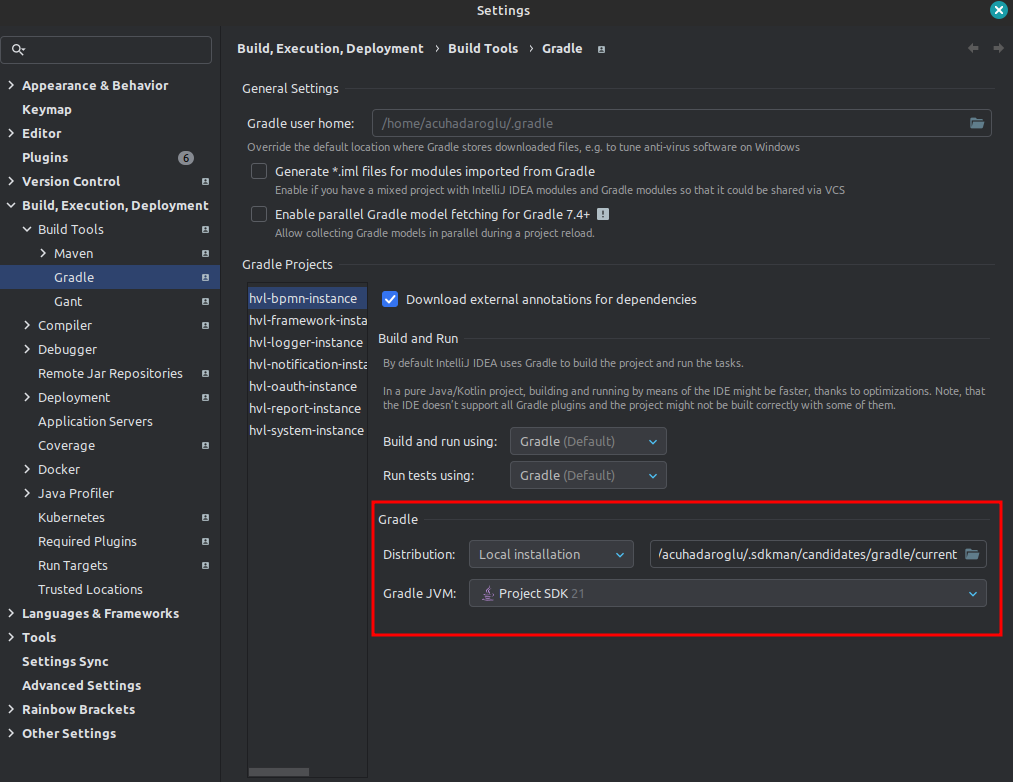The height and width of the screenshot is (782, 1013).
Task: Click project-level icon next to Gradle breadcrumb
Action: (601, 49)
